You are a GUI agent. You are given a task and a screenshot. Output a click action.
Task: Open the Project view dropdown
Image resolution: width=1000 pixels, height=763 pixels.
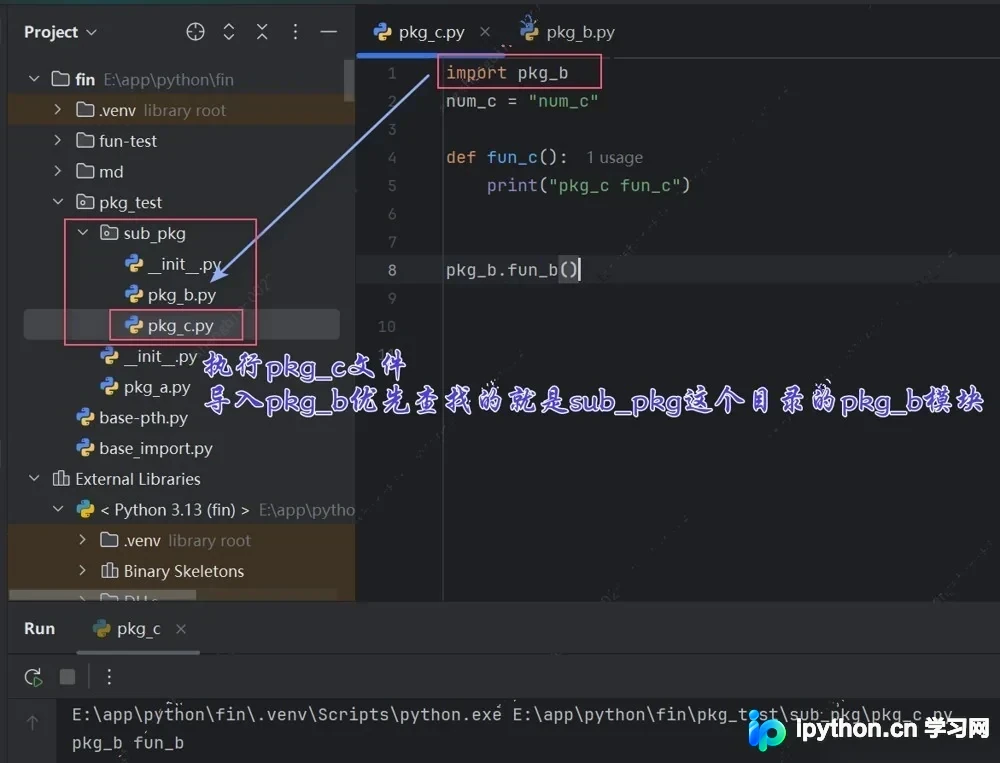(x=60, y=32)
